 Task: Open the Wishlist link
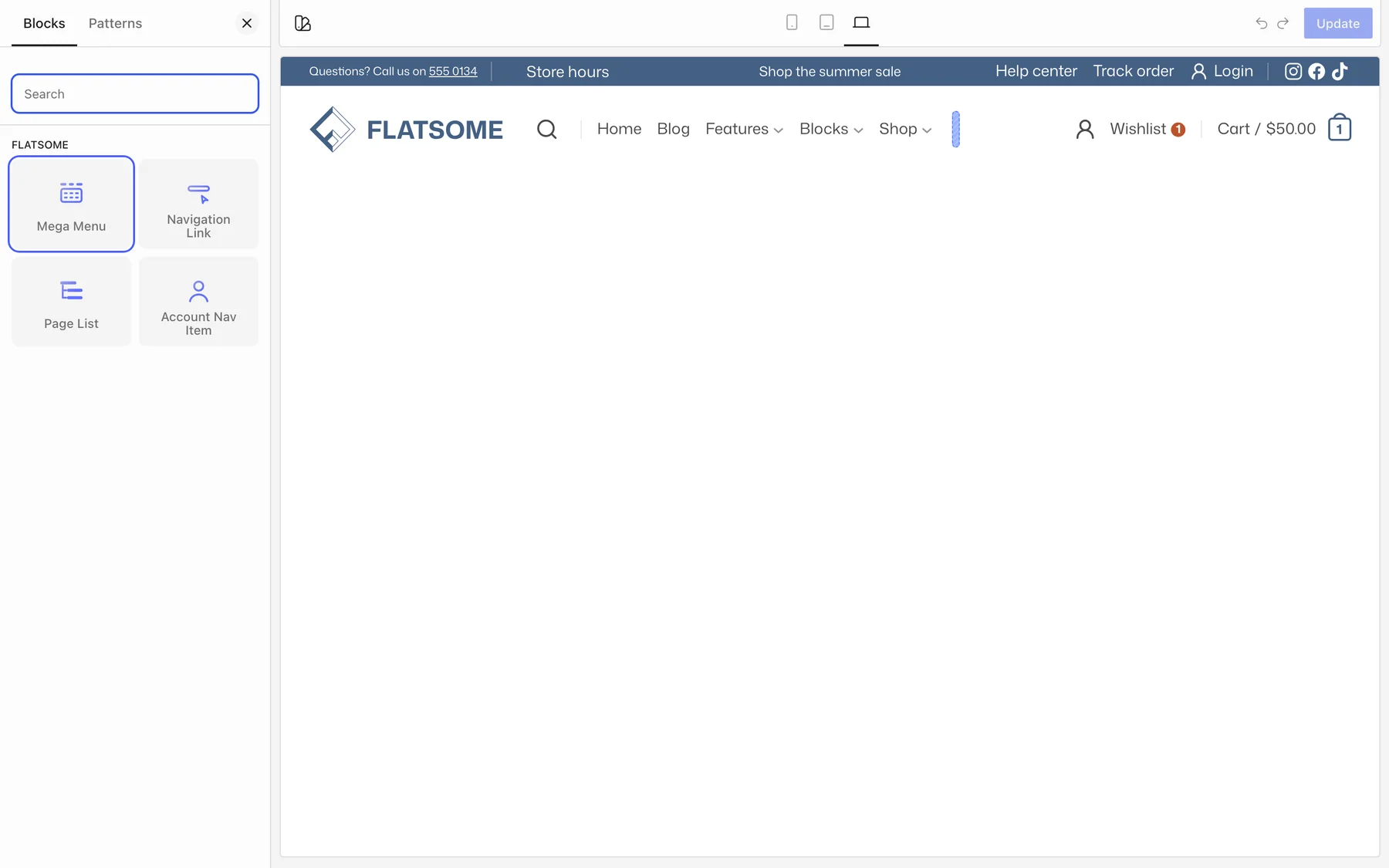point(1147,129)
